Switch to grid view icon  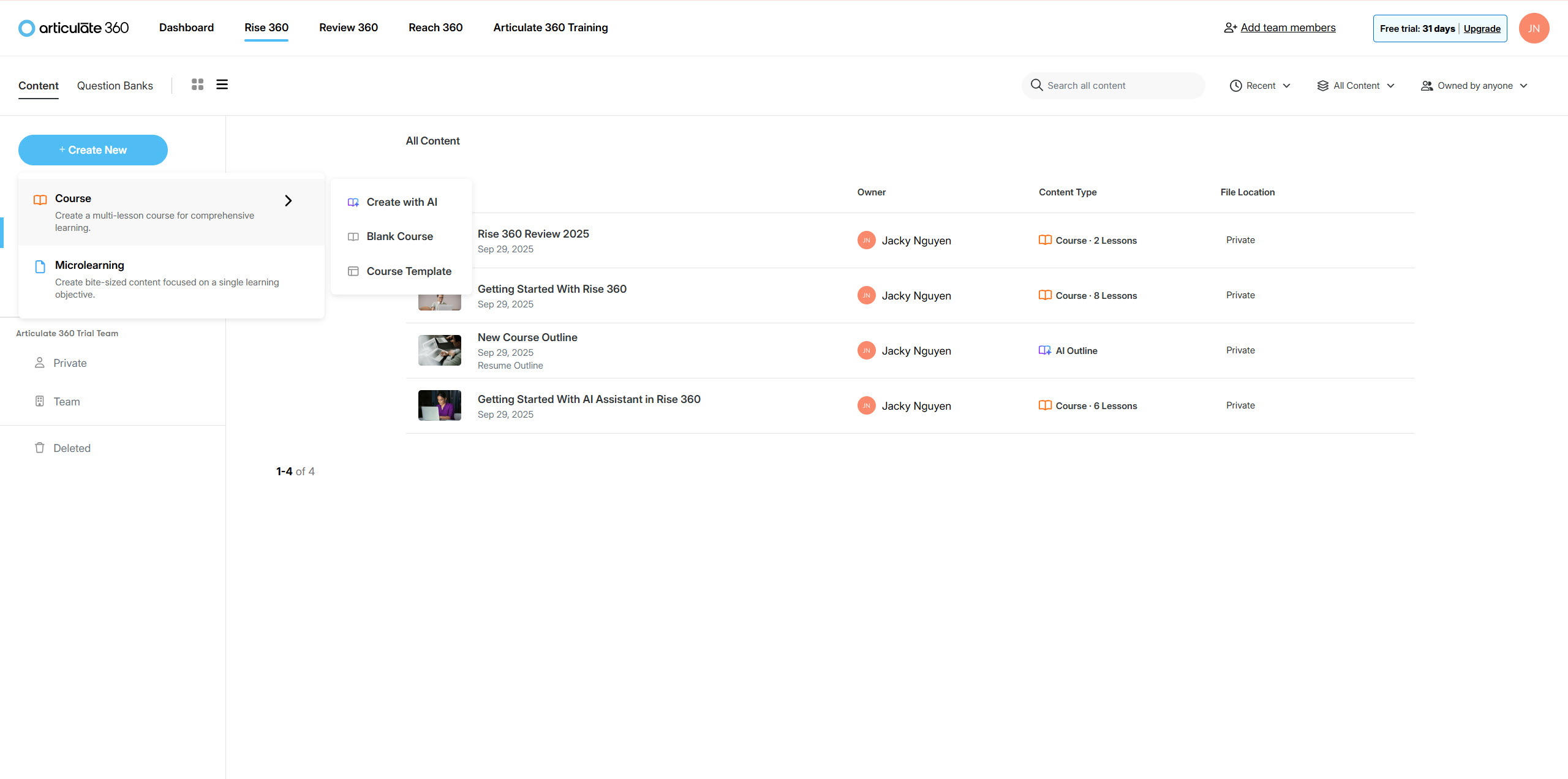coord(197,85)
